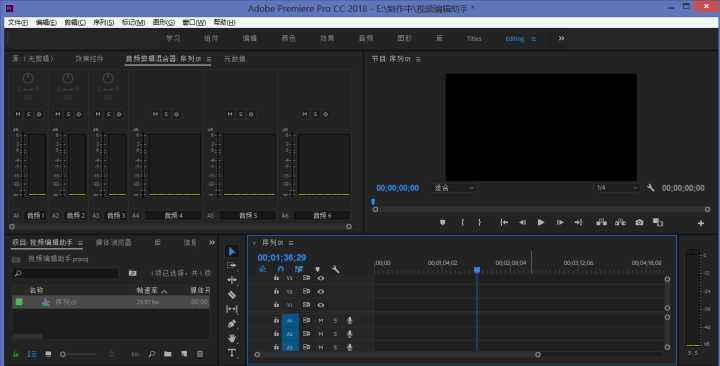Open the 文件(F) menu

[17, 22]
